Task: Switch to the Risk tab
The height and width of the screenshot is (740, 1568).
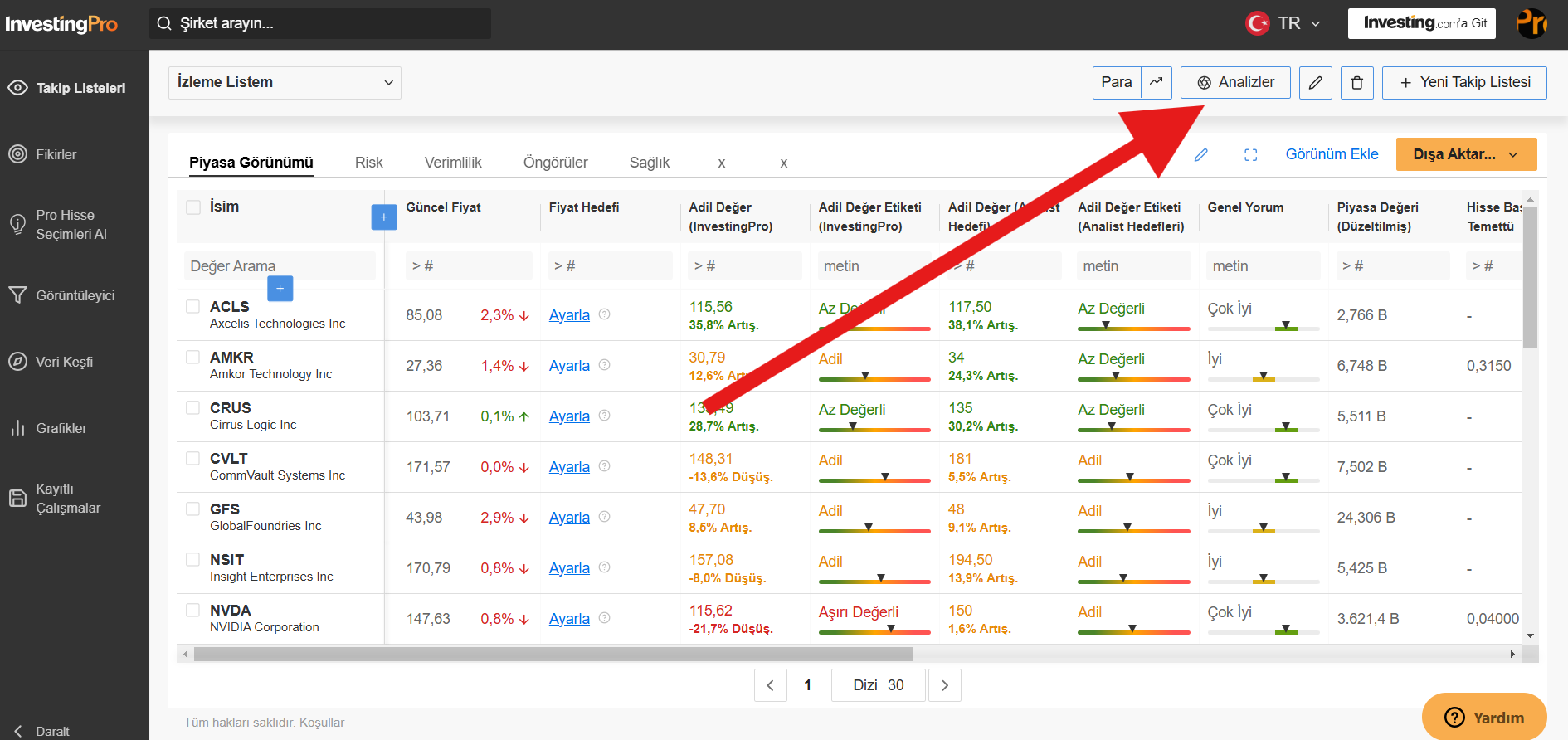Action: pyautogui.click(x=368, y=163)
